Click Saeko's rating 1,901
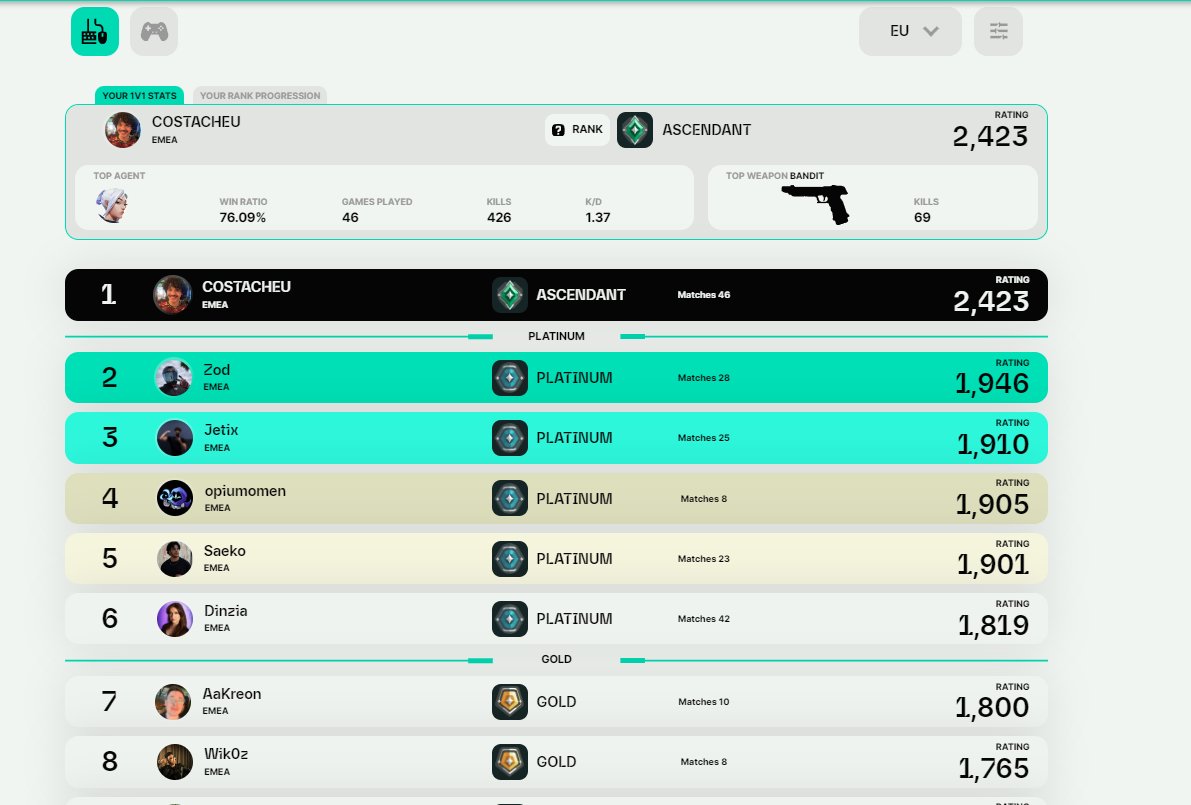Viewport: 1191px width, 805px height. (x=993, y=564)
